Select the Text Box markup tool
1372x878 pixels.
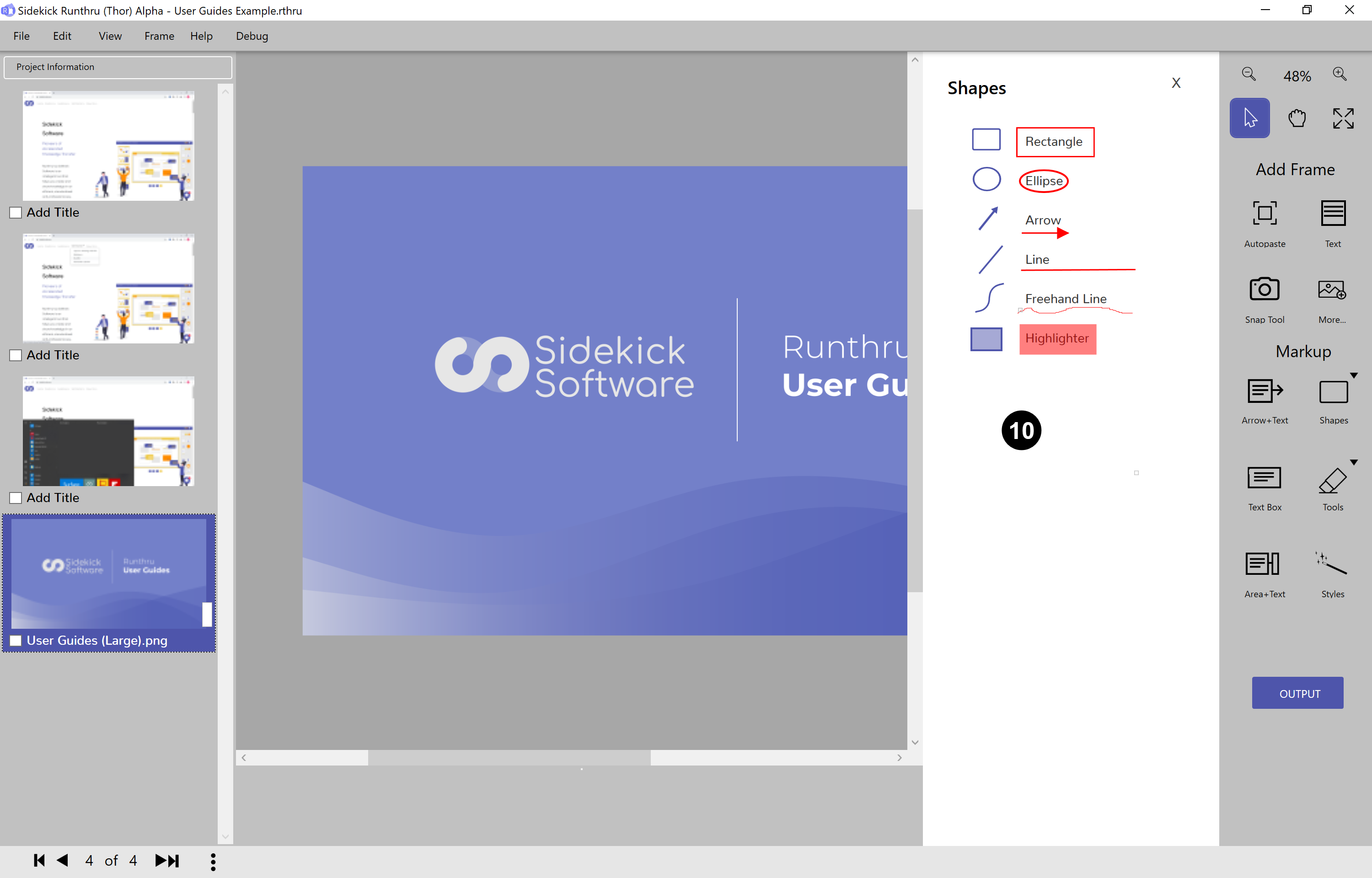point(1264,488)
